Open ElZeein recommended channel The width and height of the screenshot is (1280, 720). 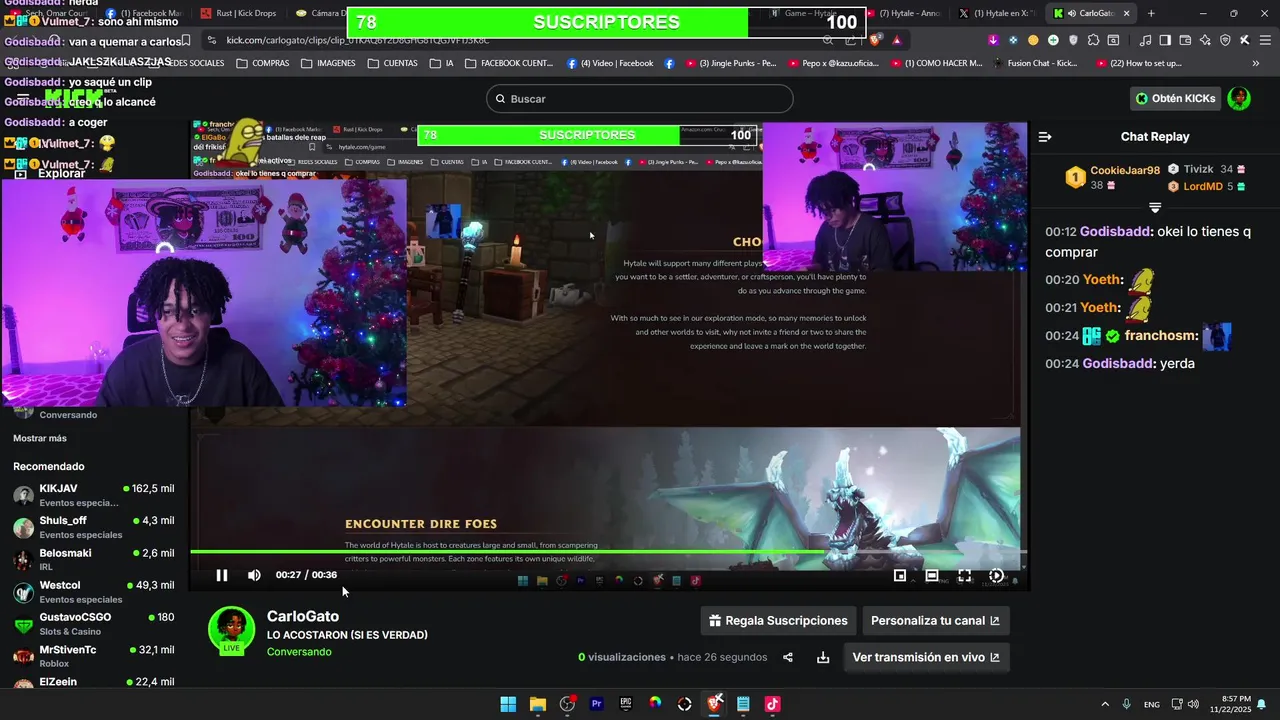point(94,683)
